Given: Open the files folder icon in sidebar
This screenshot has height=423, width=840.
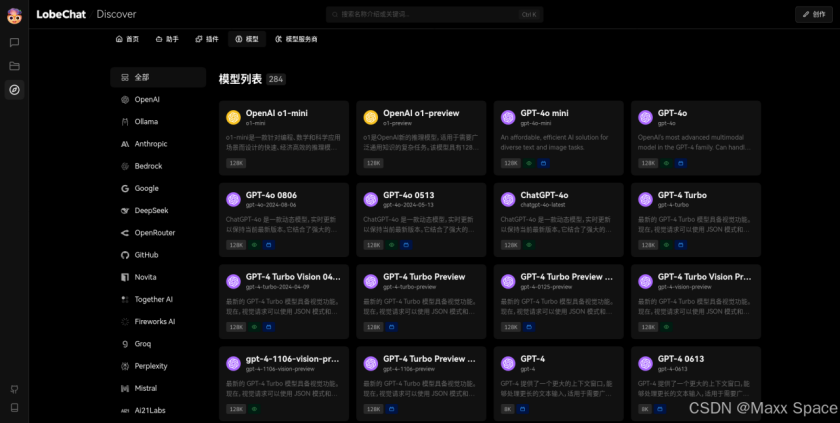Looking at the screenshot, I should 14,66.
